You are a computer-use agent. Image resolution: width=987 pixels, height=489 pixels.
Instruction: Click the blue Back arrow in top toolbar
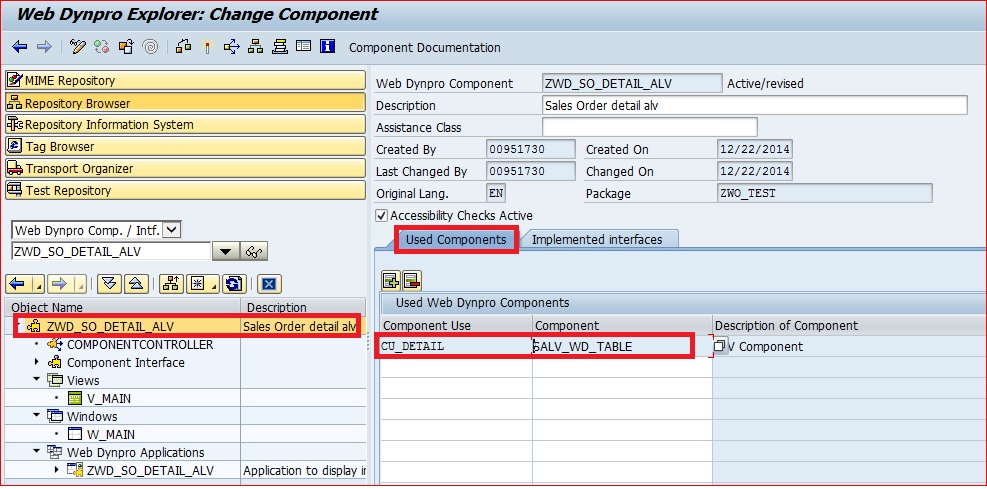(20, 47)
